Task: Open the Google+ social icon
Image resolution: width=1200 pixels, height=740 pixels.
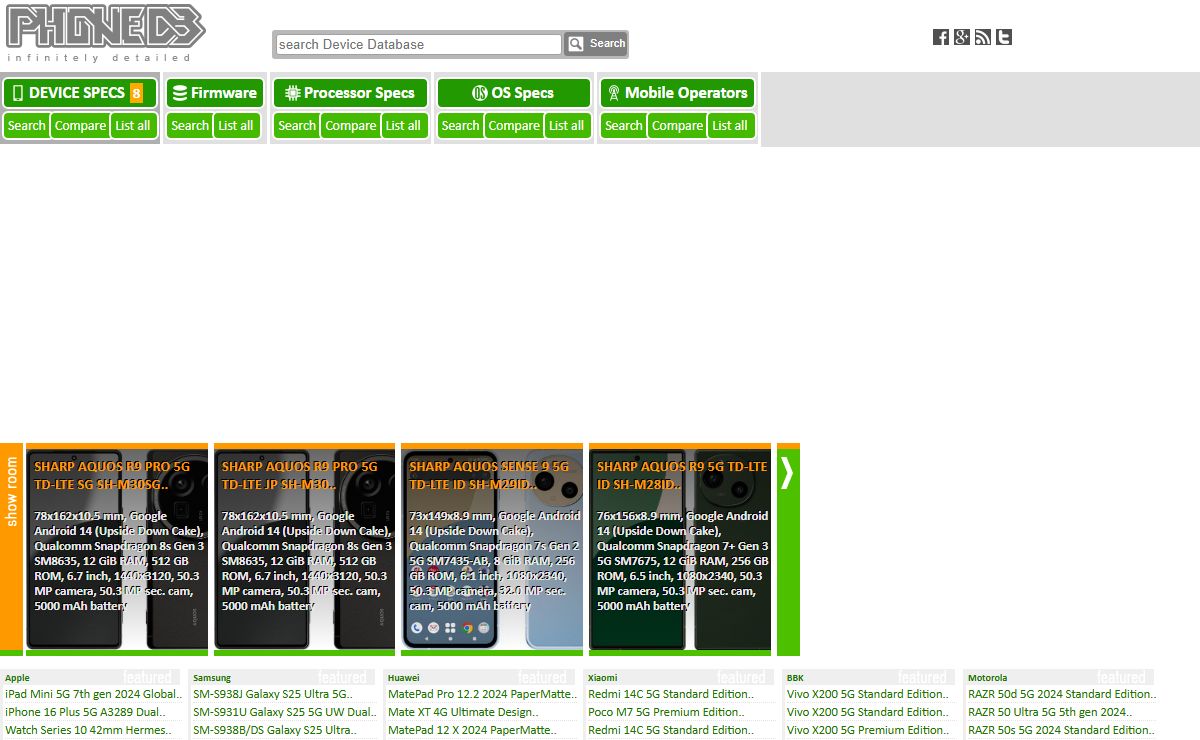Action: [962, 37]
